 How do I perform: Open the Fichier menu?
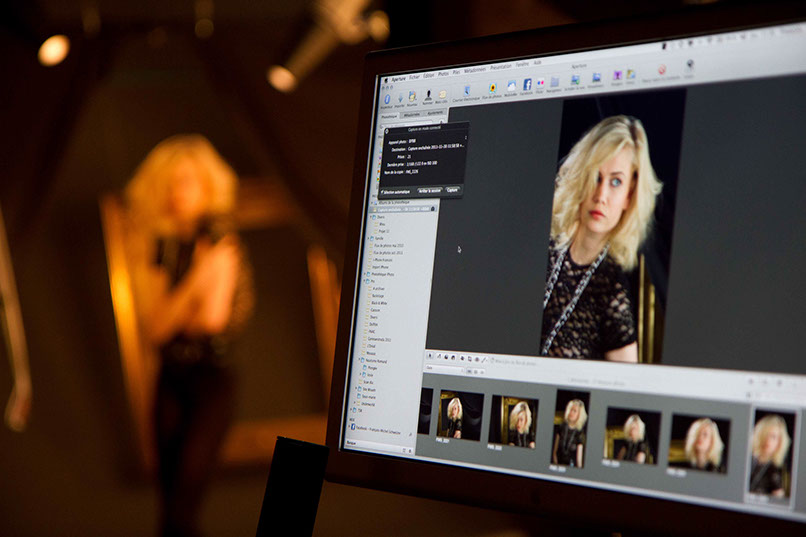pyautogui.click(x=415, y=76)
